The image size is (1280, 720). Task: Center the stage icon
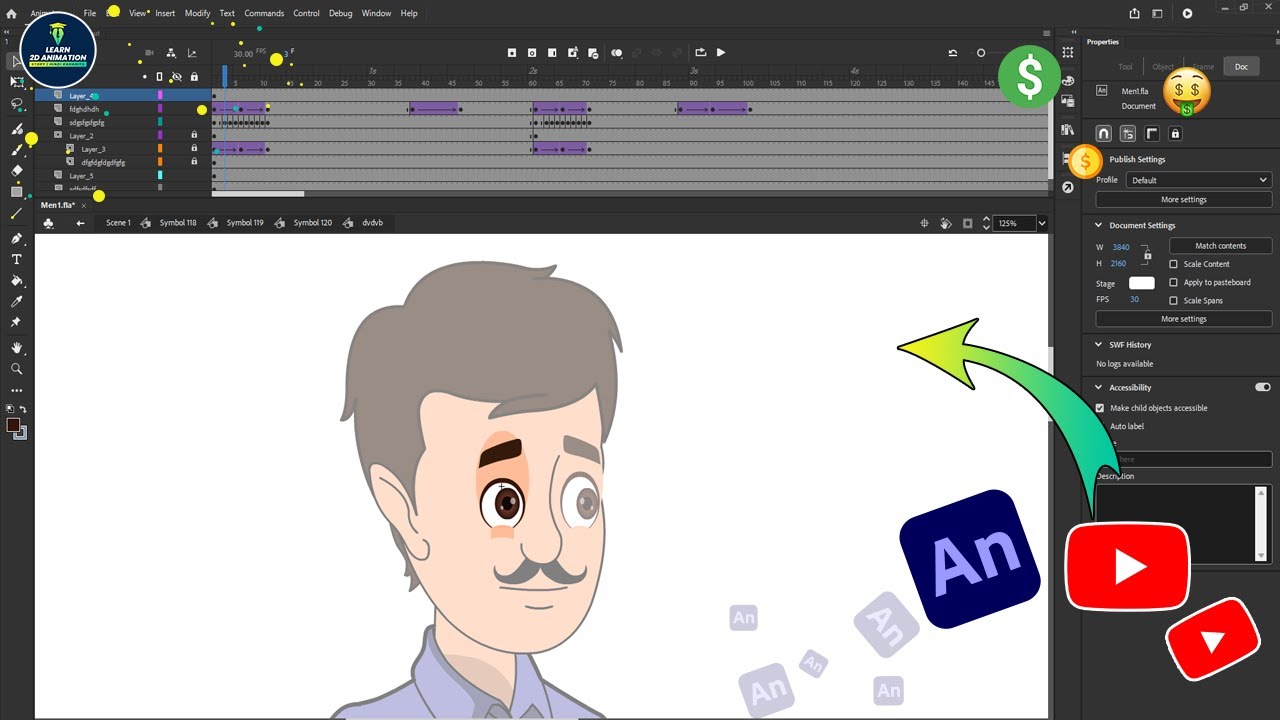click(925, 223)
